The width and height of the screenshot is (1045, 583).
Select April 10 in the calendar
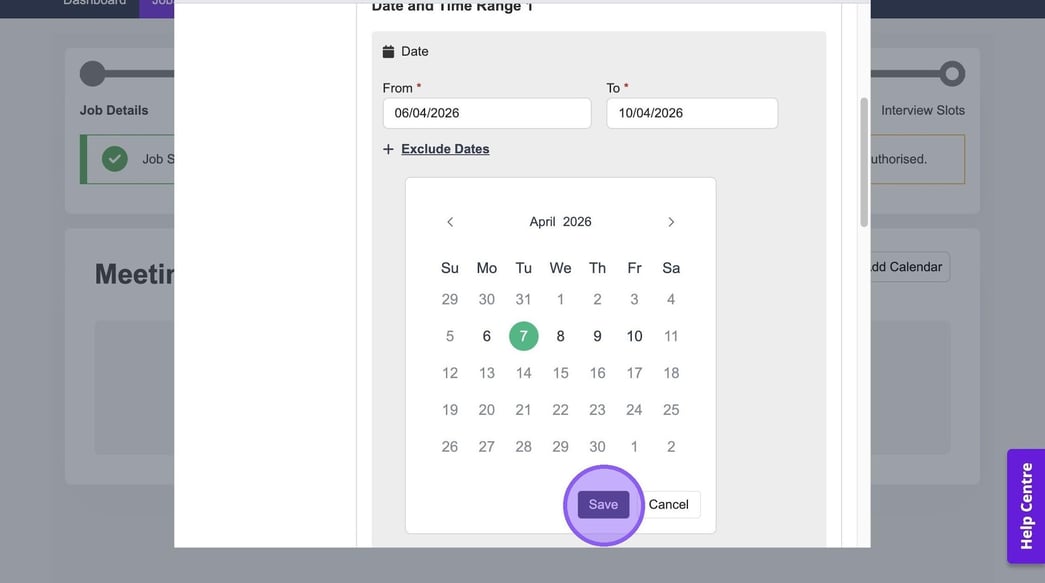click(634, 336)
